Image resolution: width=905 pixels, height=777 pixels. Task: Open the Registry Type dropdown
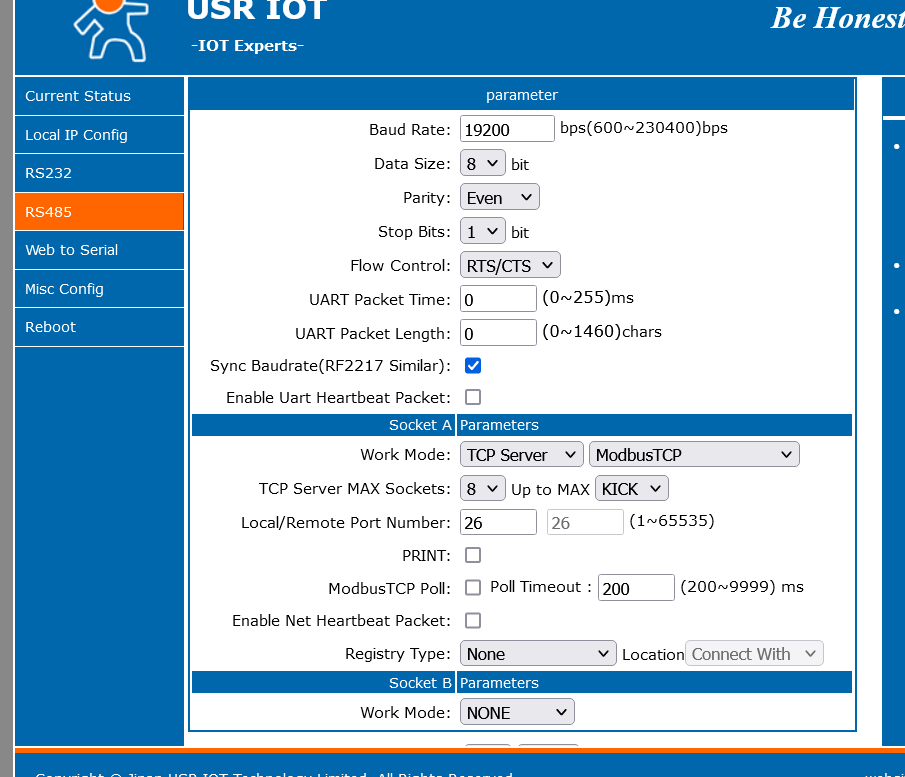[538, 654]
